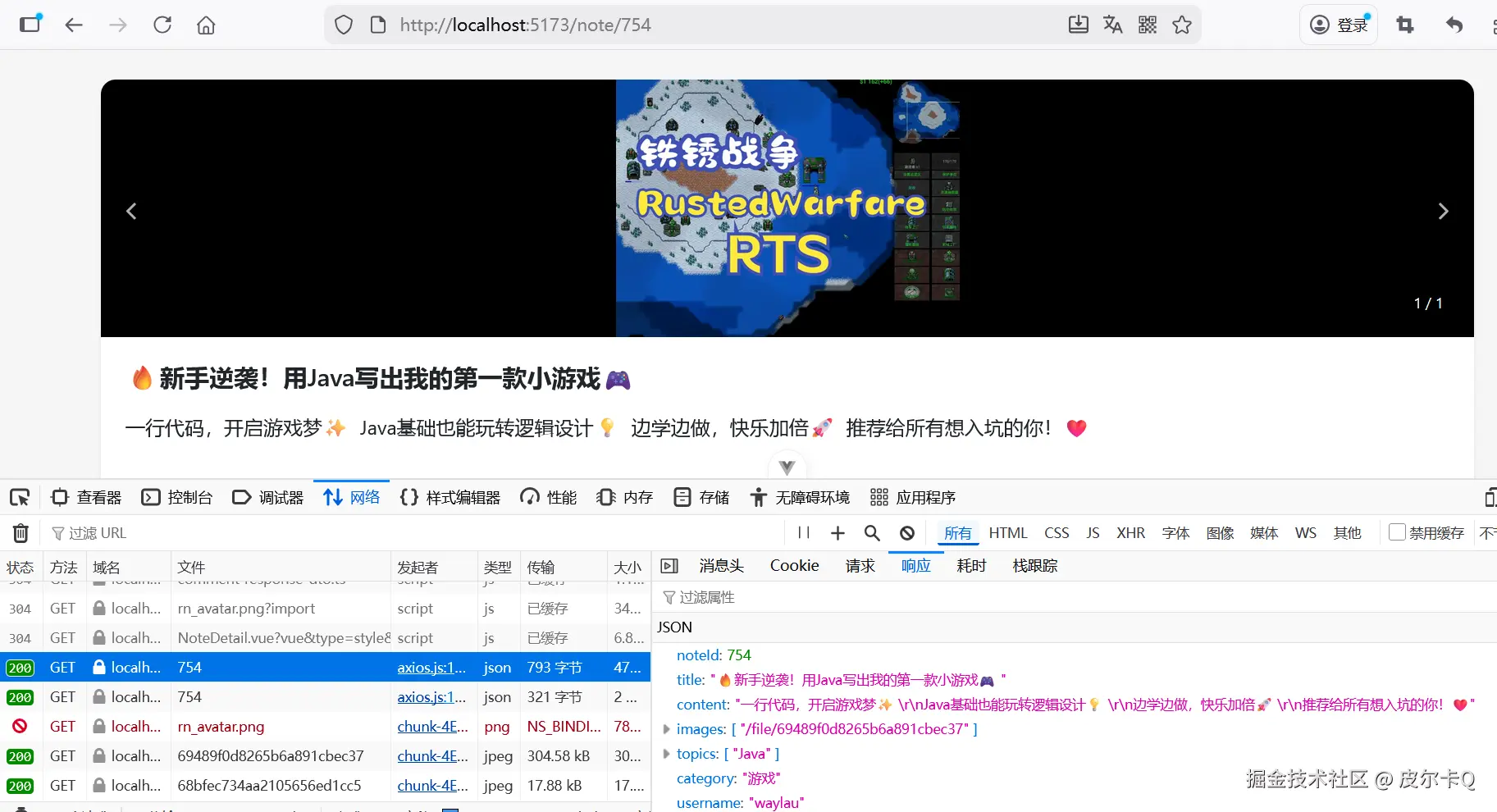This screenshot has height=812, width=1497.
Task: Expand the images array in JSON response
Action: 665,728
